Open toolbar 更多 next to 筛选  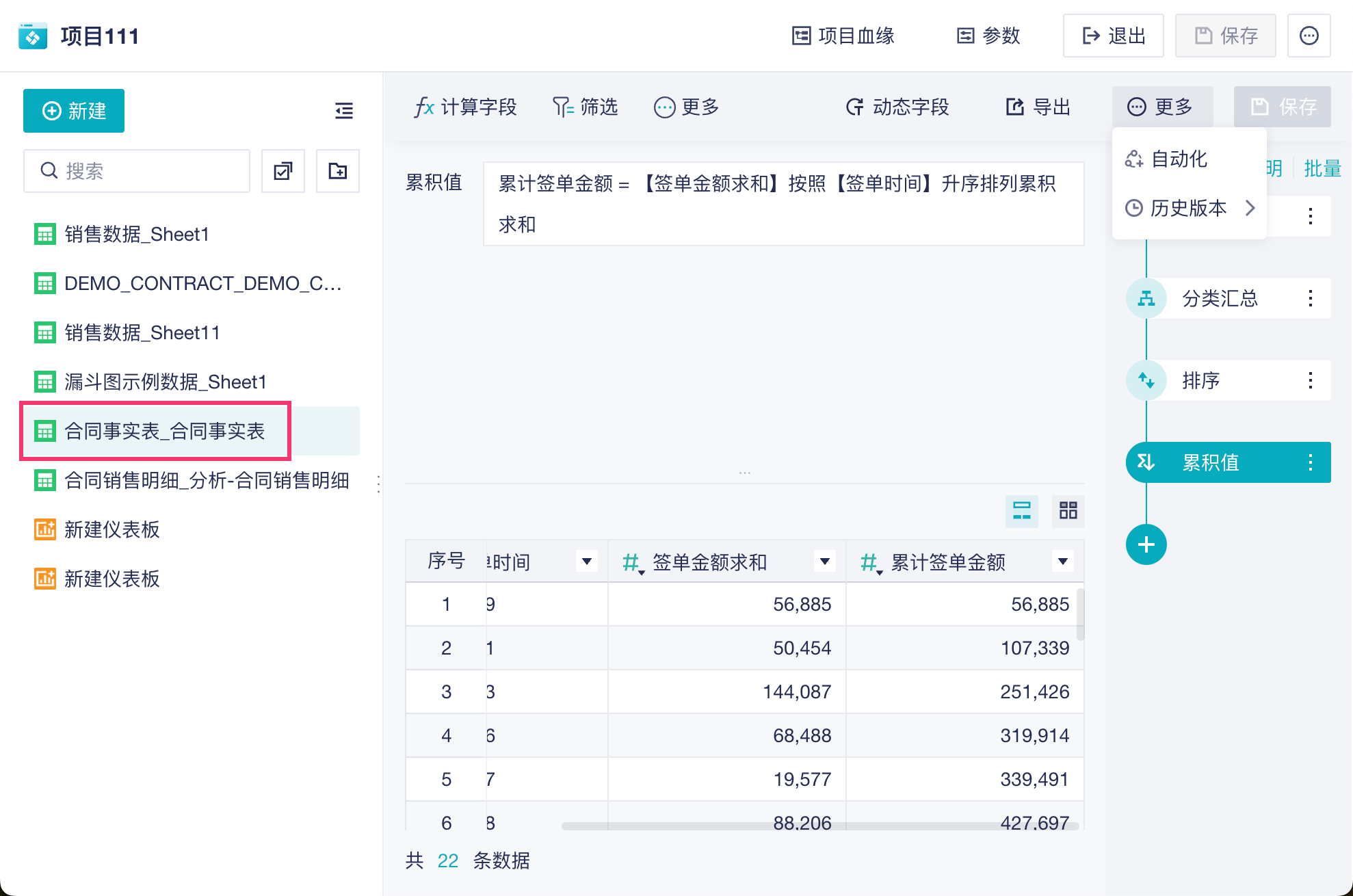tap(687, 107)
